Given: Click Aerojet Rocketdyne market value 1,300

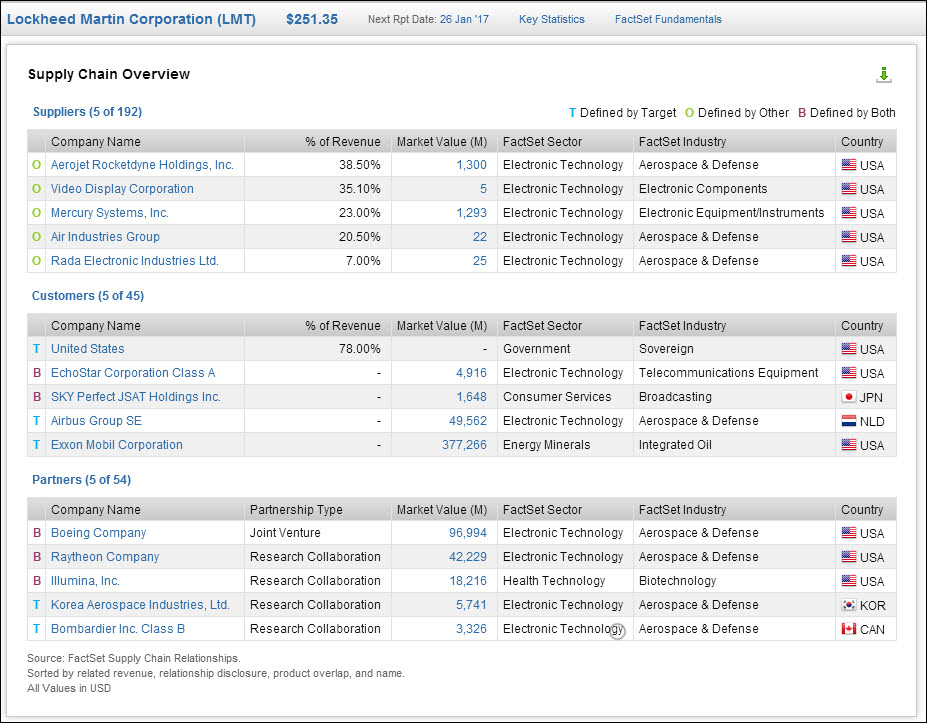Looking at the screenshot, I should coord(471,165).
